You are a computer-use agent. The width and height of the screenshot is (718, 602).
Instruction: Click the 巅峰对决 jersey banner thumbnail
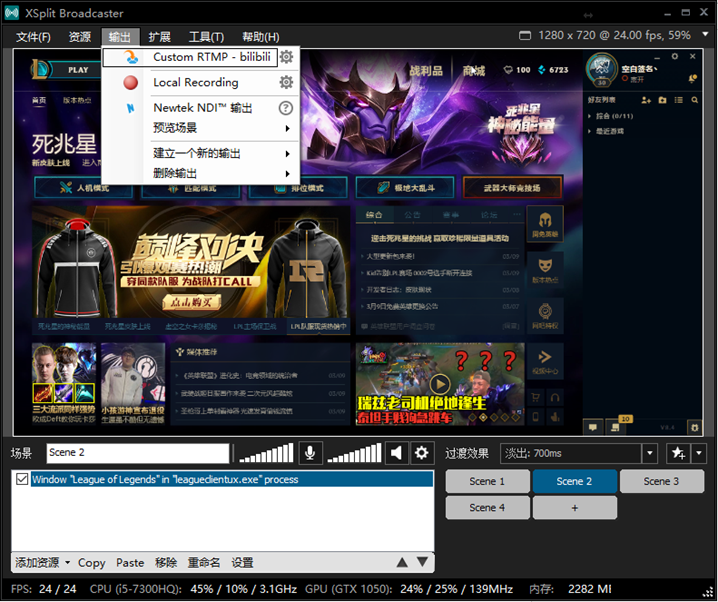point(190,262)
